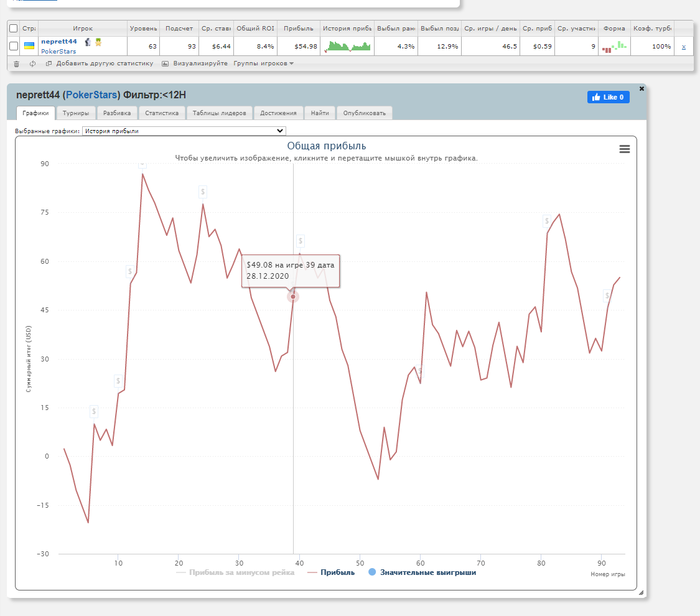Viewport: 700px width, 616px height.
Task: Click the Подсчет column header
Action: pos(179,29)
